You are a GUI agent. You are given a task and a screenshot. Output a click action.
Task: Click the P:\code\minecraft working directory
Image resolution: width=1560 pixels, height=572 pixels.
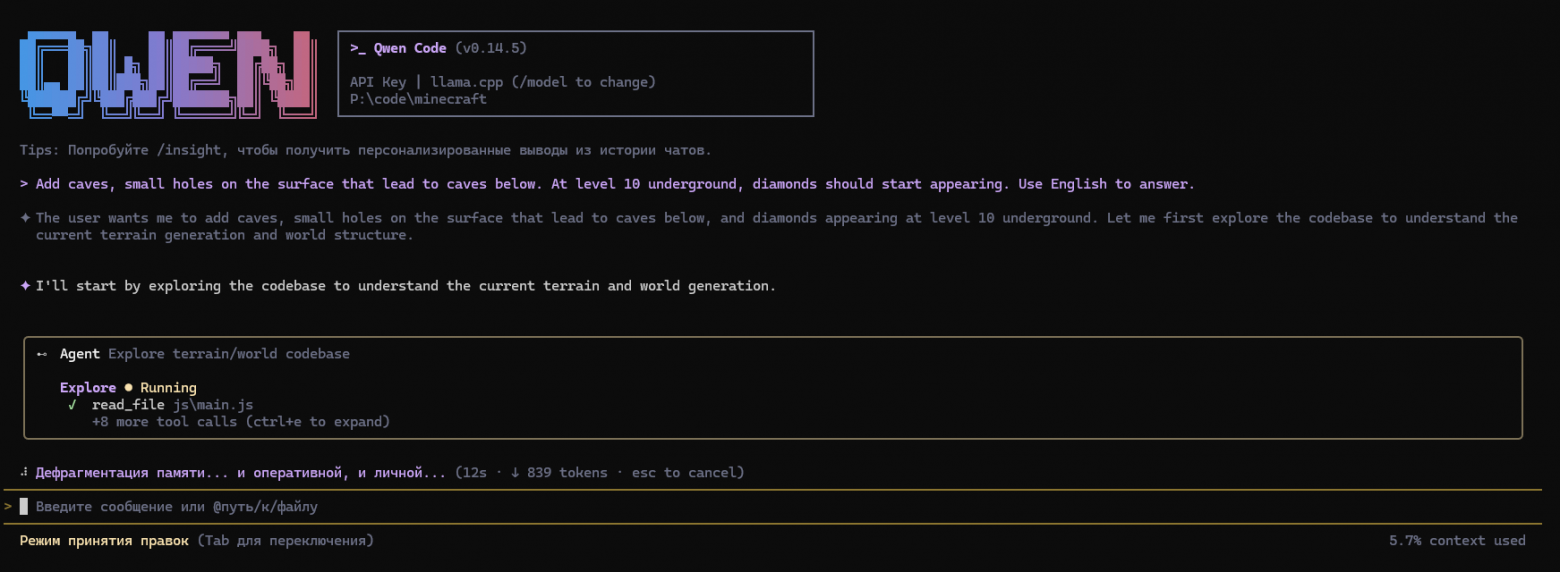pyautogui.click(x=418, y=99)
